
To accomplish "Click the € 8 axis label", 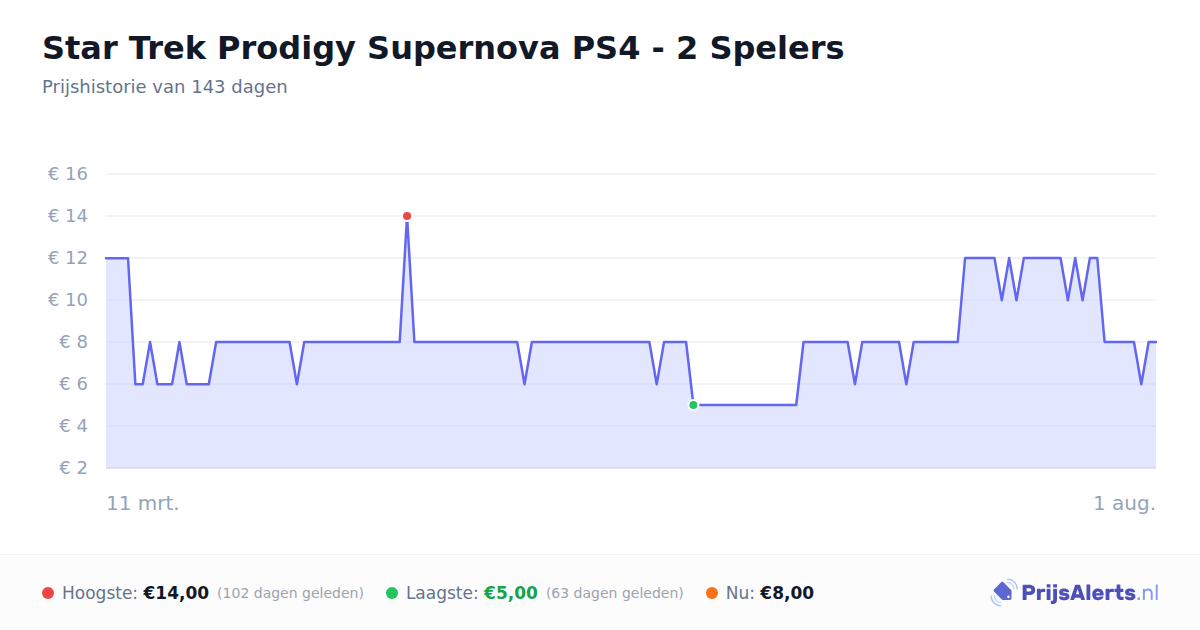I will (x=68, y=342).
